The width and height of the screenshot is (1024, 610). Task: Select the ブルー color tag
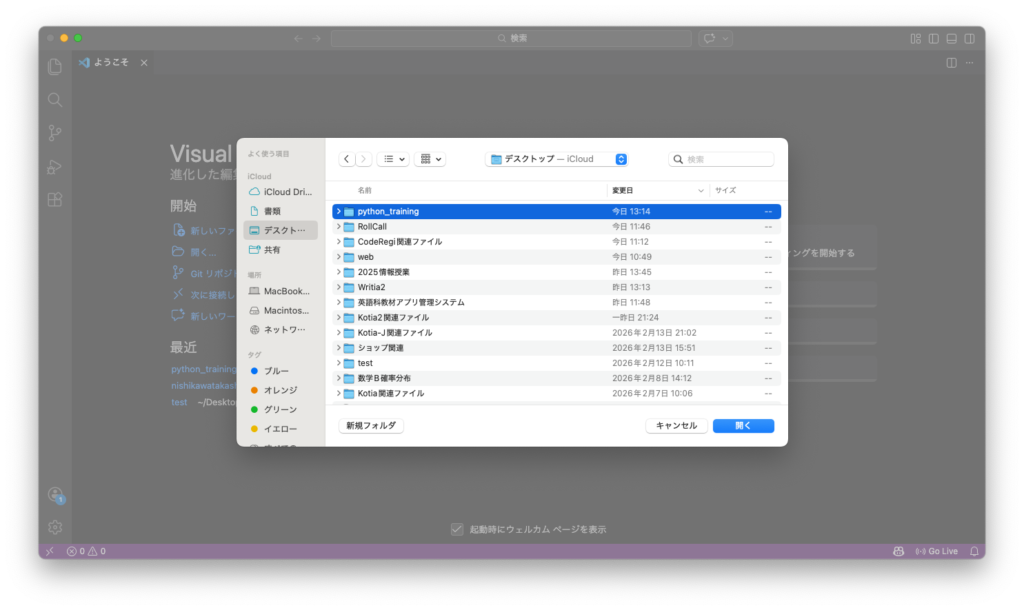(276, 371)
